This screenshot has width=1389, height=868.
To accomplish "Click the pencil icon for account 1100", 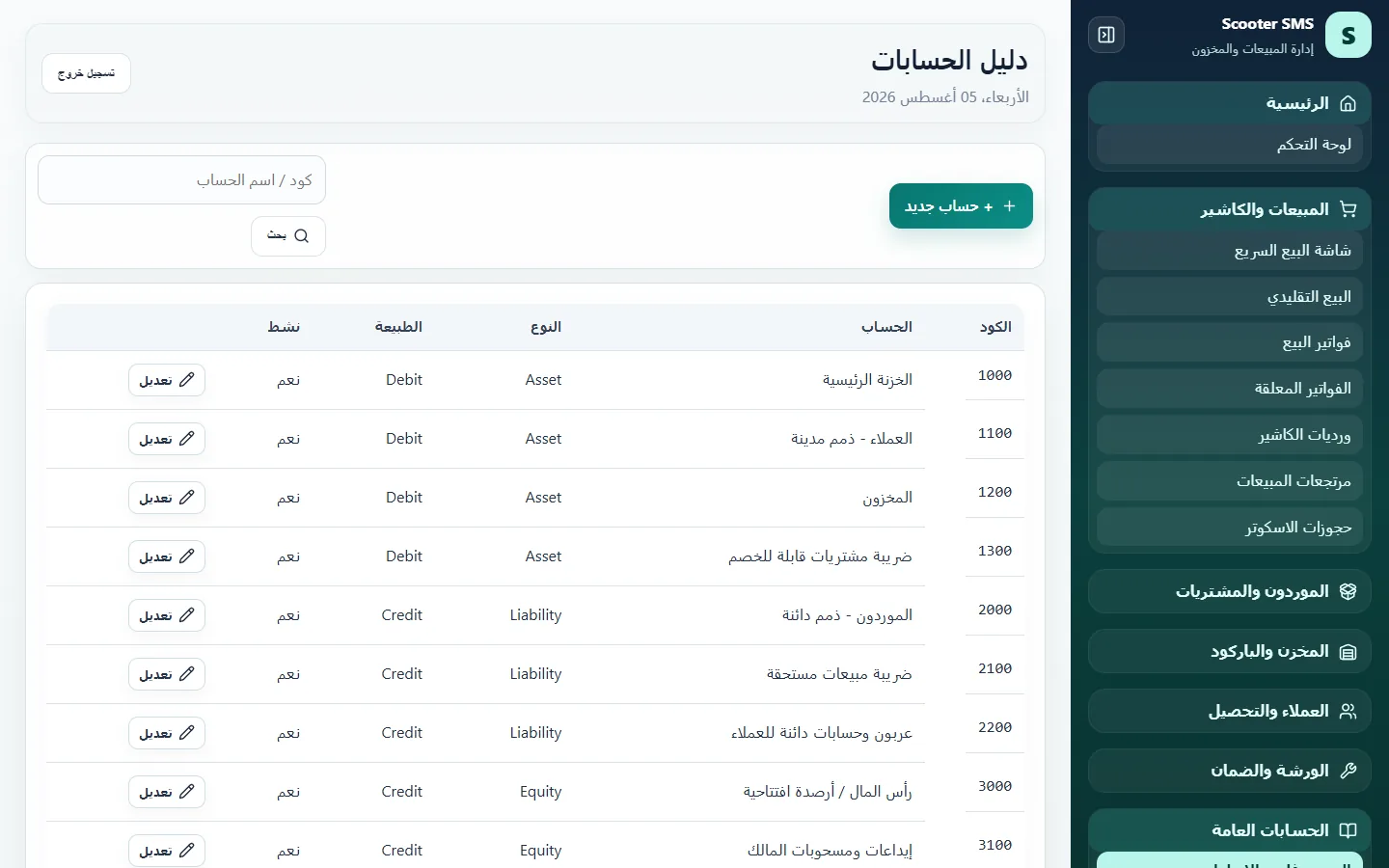I will tap(187, 439).
